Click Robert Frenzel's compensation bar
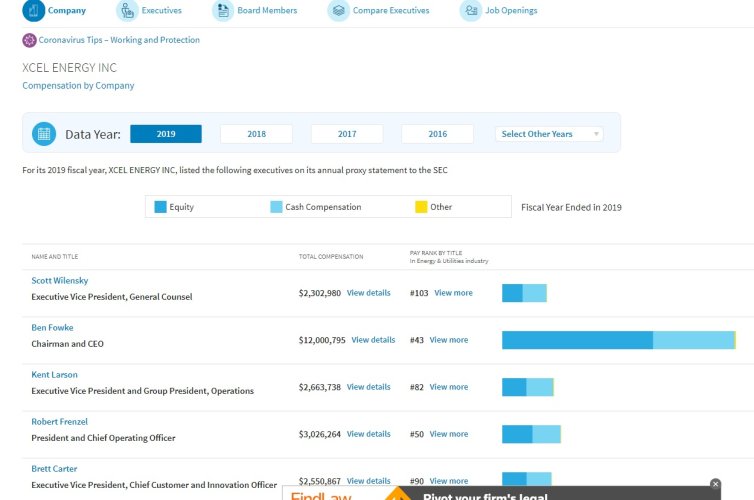754x500 pixels. point(531,434)
